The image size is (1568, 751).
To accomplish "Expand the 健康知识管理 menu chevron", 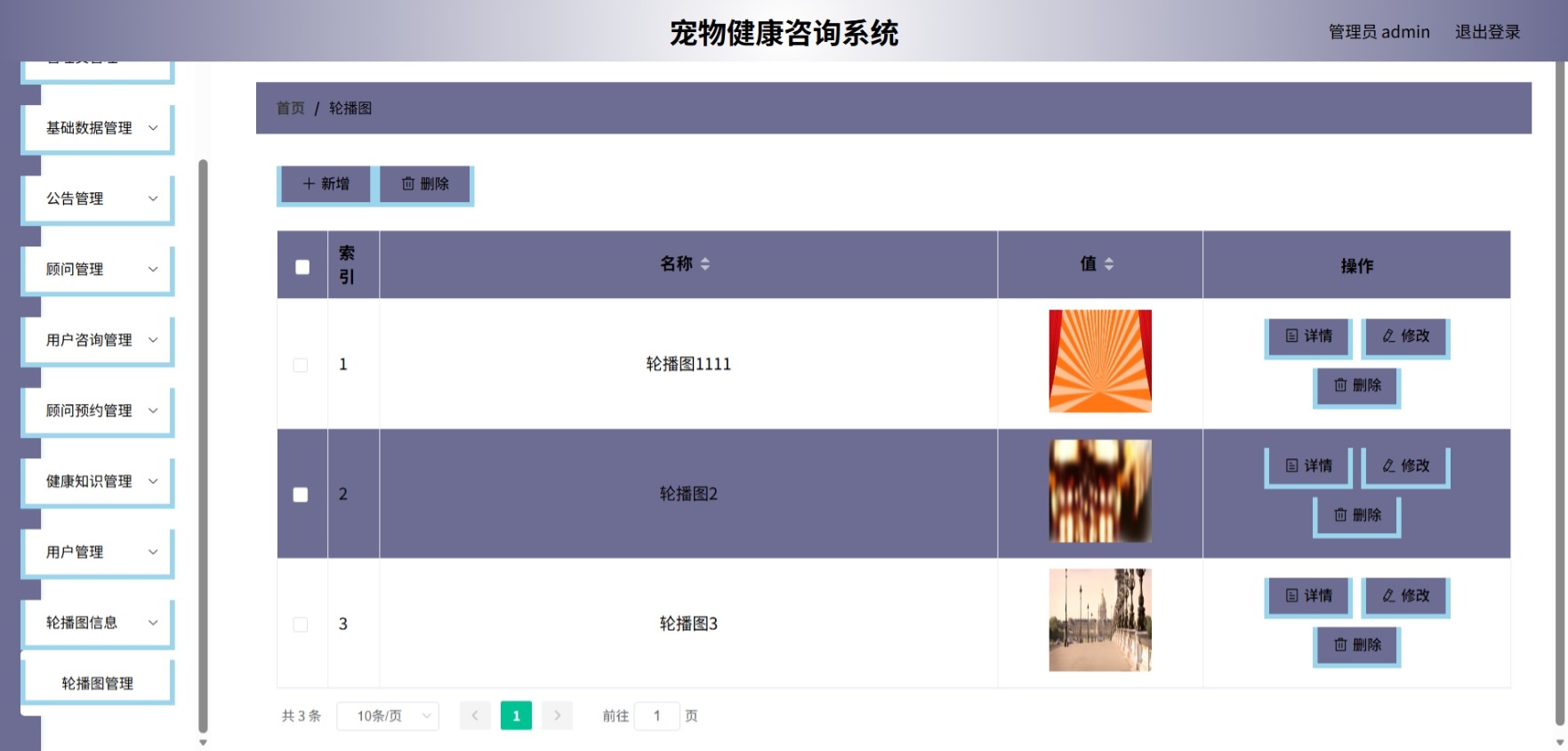I will coord(153,481).
